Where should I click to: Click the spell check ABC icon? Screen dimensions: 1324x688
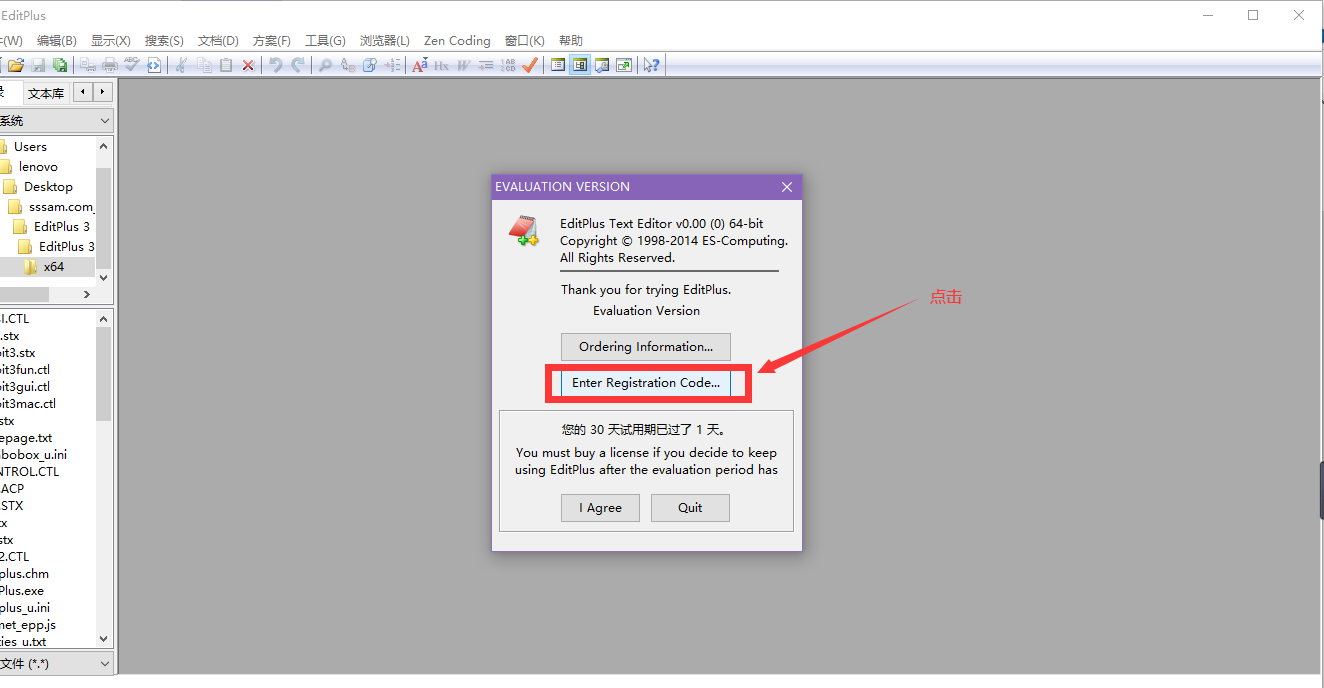pyautogui.click(x=132, y=65)
